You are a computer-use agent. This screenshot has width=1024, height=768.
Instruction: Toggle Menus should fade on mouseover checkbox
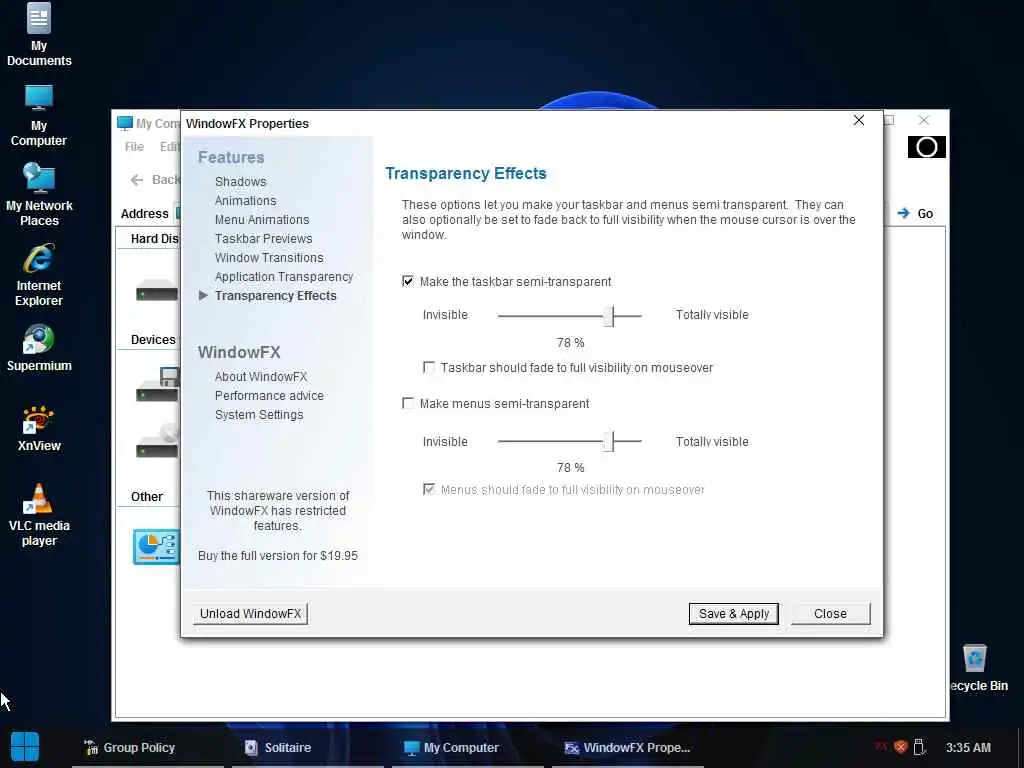(429, 489)
